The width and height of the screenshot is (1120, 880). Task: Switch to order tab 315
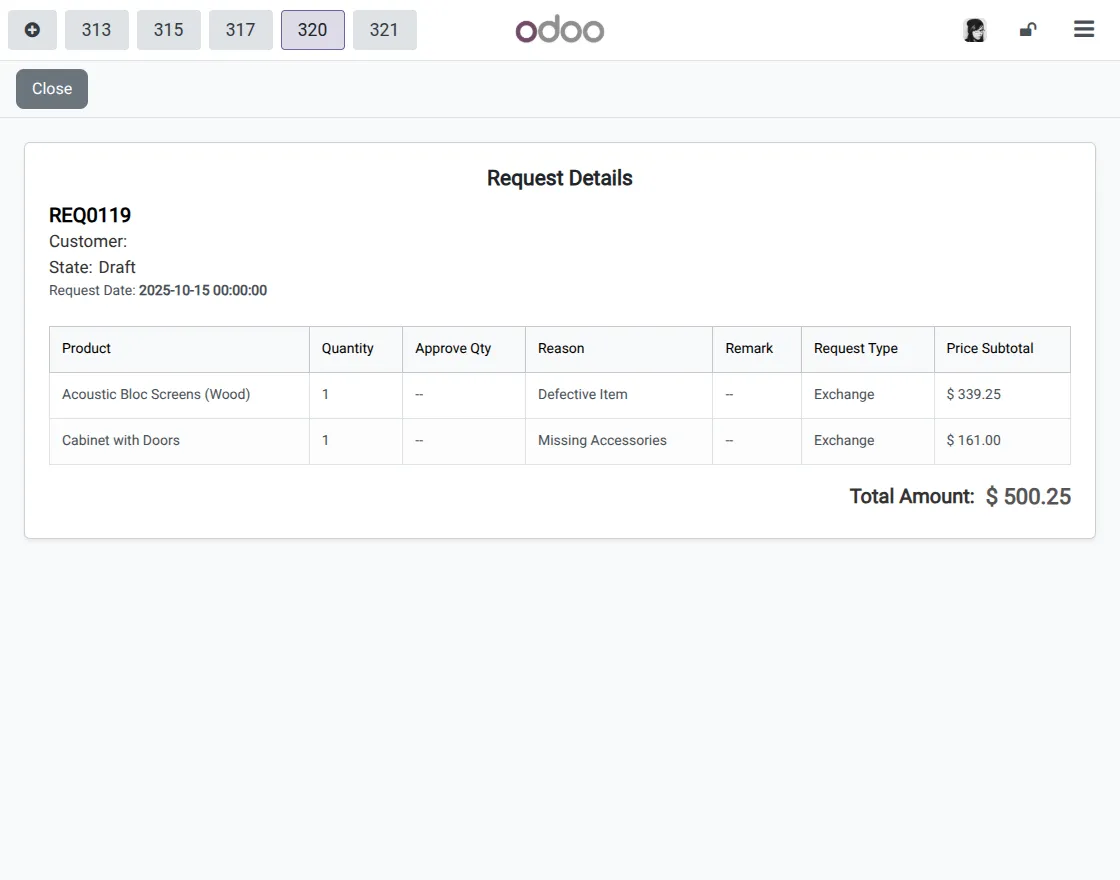click(x=169, y=30)
